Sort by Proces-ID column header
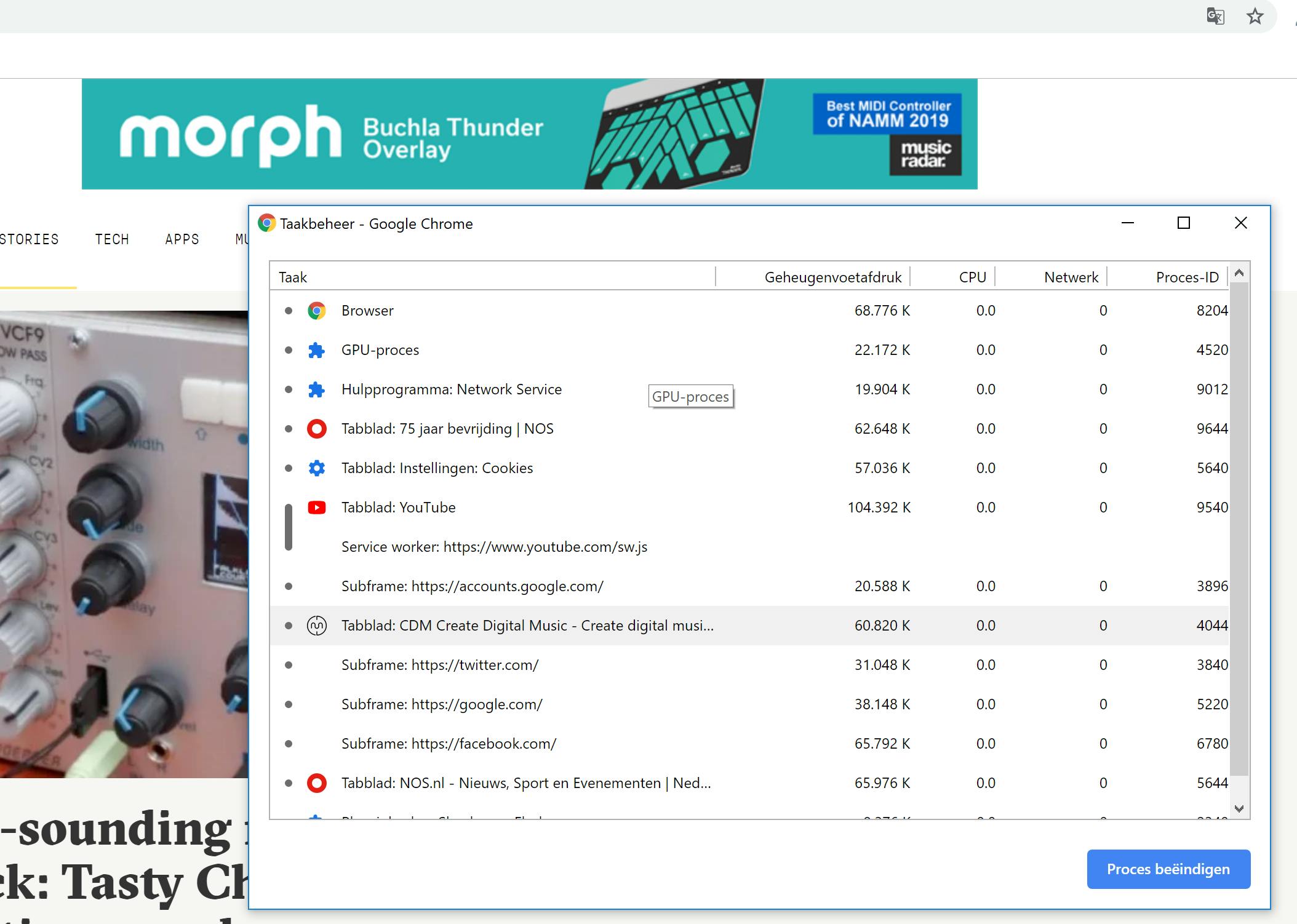1297x924 pixels. click(x=1186, y=277)
